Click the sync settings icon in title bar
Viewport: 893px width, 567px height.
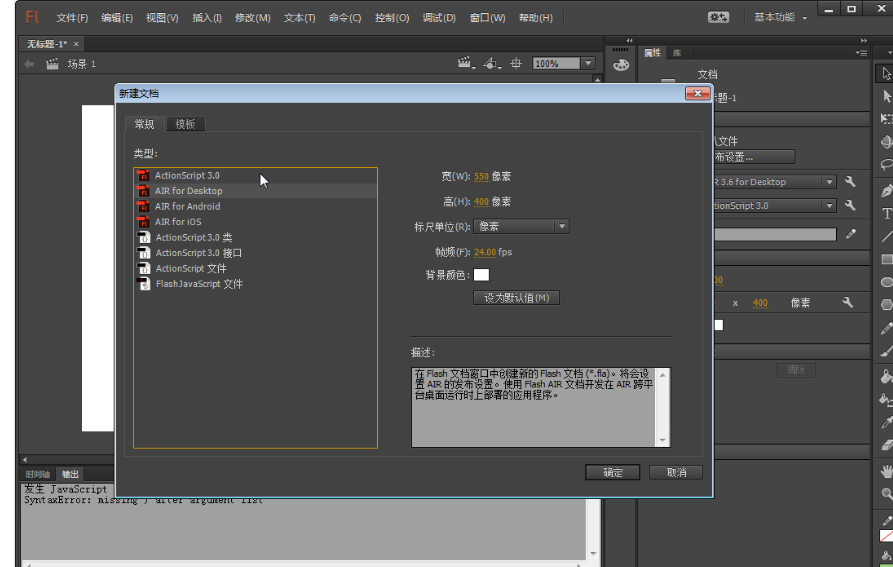coord(718,18)
